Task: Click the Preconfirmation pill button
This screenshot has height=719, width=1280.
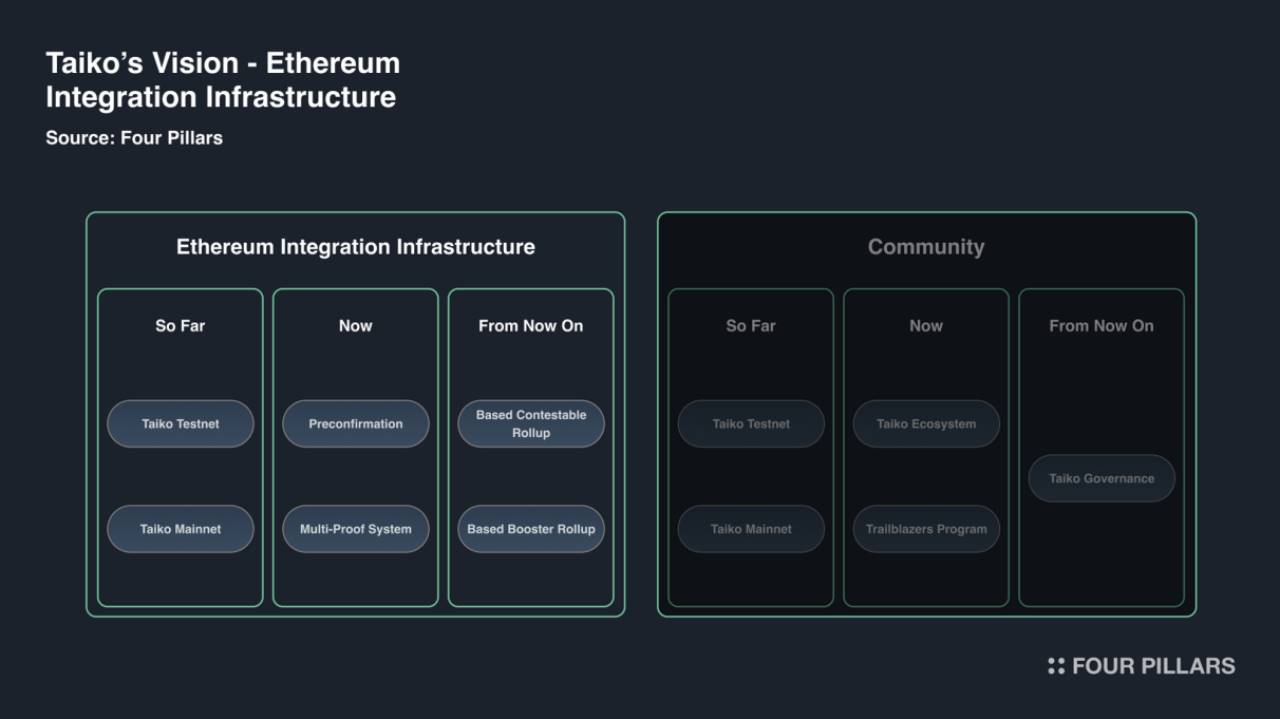Action: point(355,424)
